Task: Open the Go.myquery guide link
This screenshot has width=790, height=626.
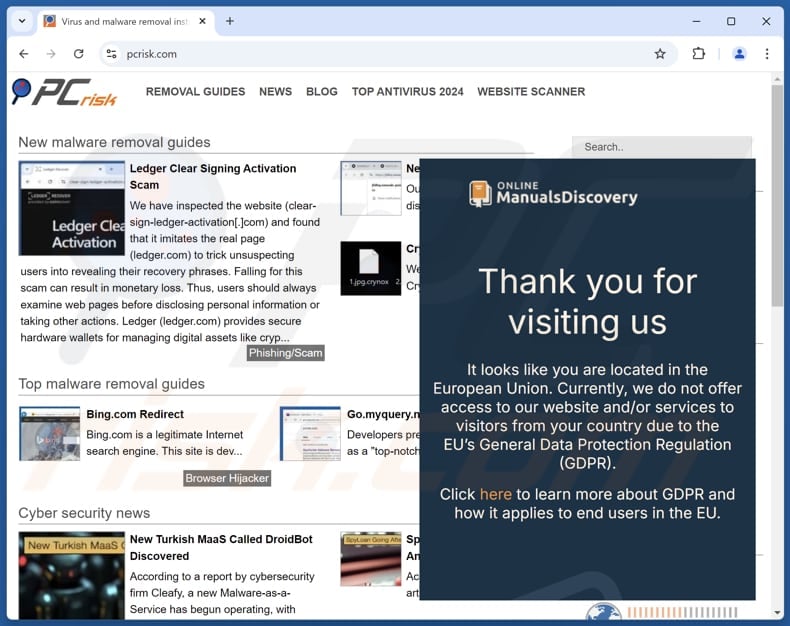Action: [383, 414]
